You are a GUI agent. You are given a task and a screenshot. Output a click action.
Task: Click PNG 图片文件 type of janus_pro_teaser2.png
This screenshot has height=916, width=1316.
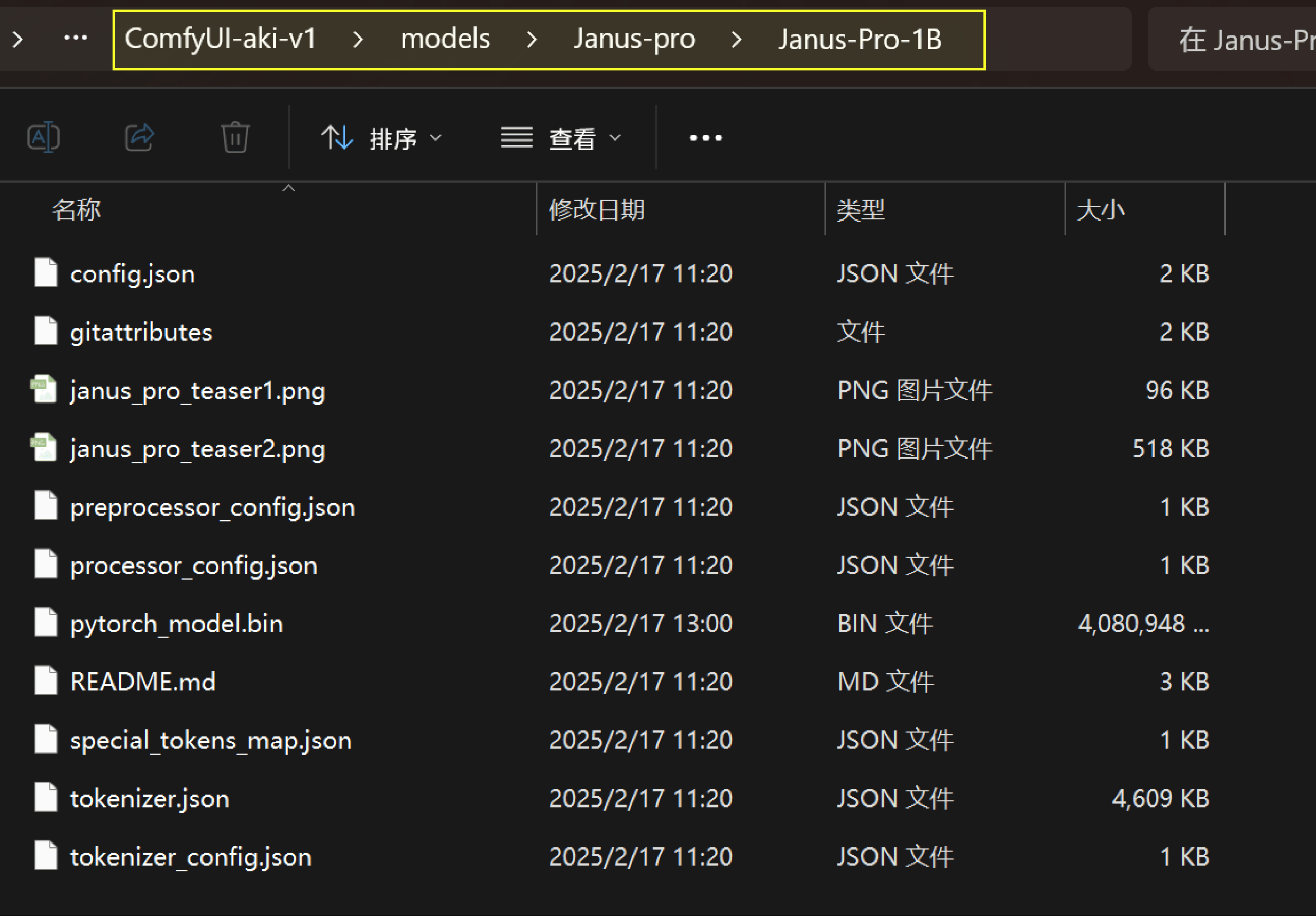click(x=915, y=448)
